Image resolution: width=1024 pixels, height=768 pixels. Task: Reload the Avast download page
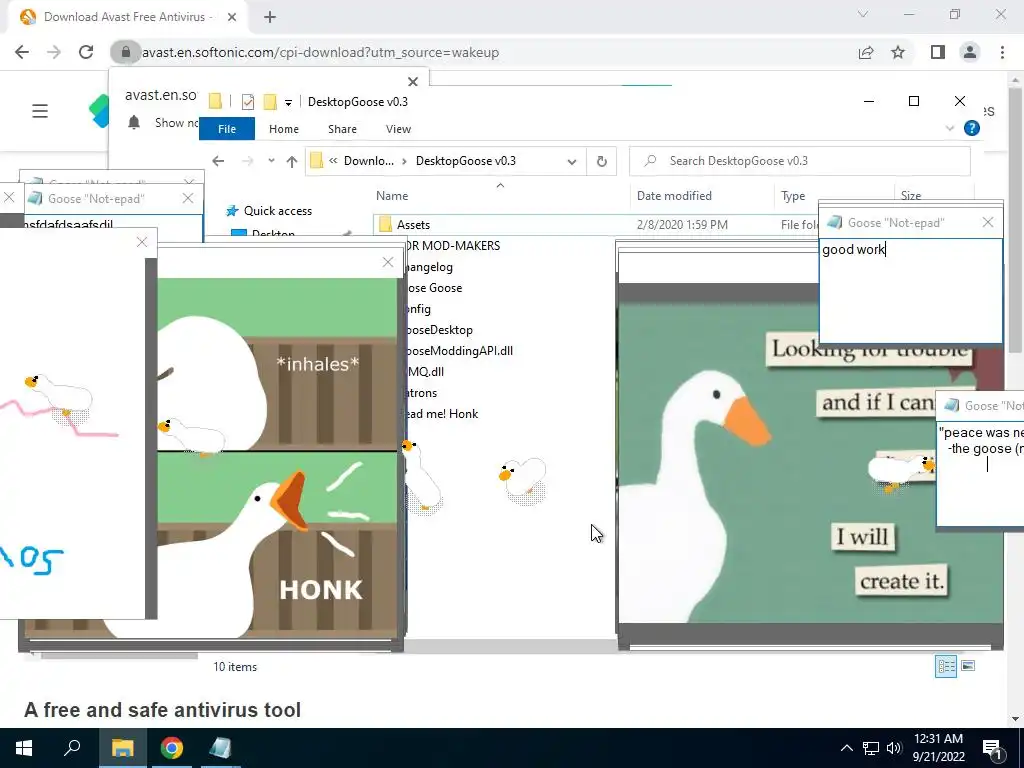coord(86,52)
